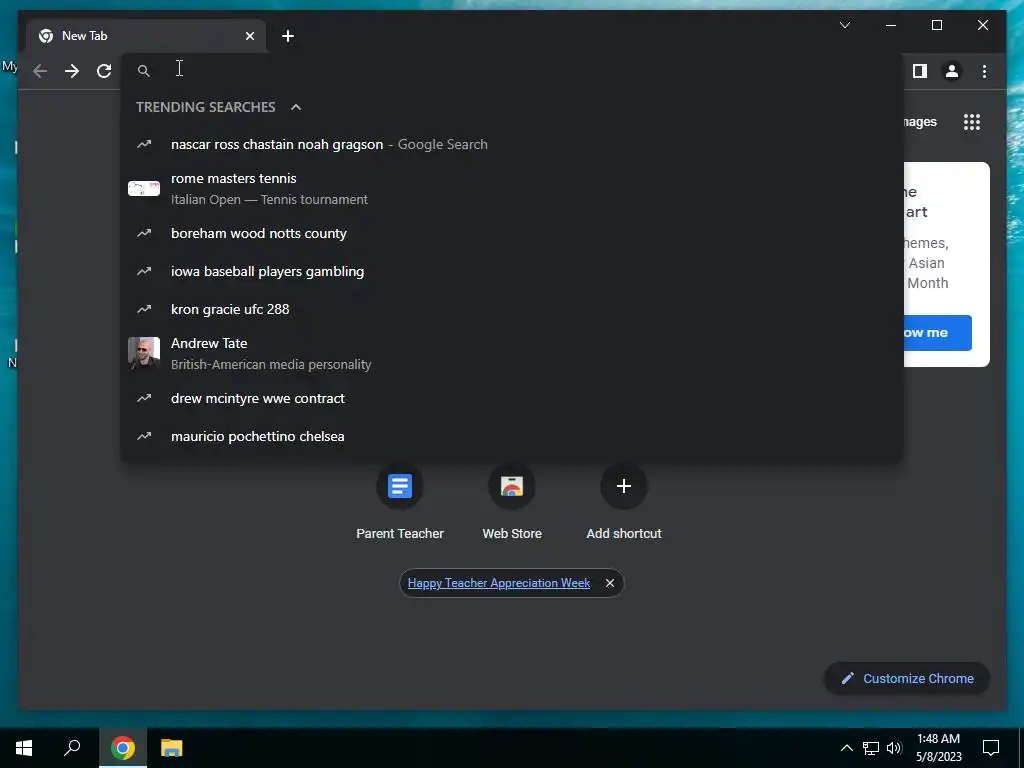Open Windows taskbar search
1024x768 pixels.
pyautogui.click(x=72, y=748)
